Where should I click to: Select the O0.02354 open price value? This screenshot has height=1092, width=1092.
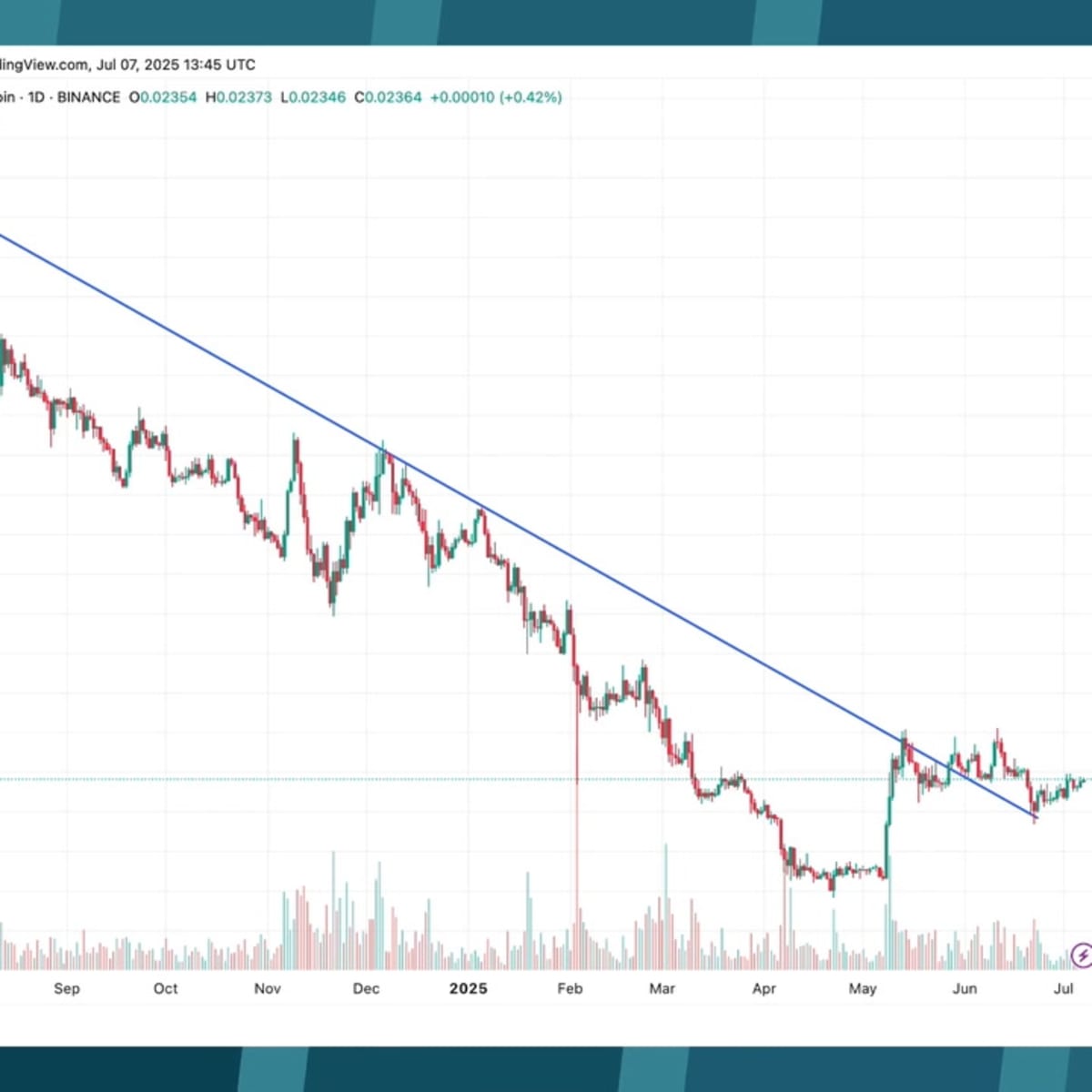(162, 96)
